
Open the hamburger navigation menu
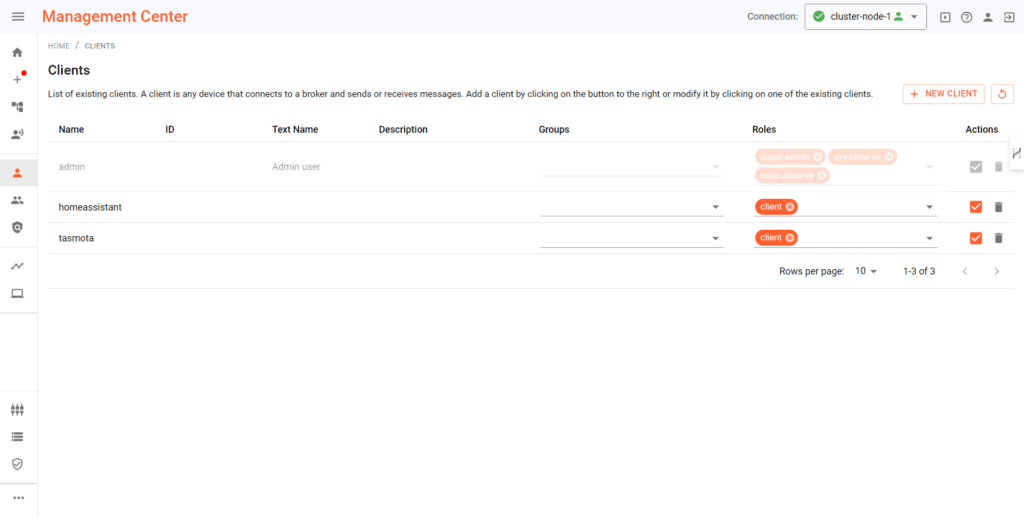click(18, 17)
